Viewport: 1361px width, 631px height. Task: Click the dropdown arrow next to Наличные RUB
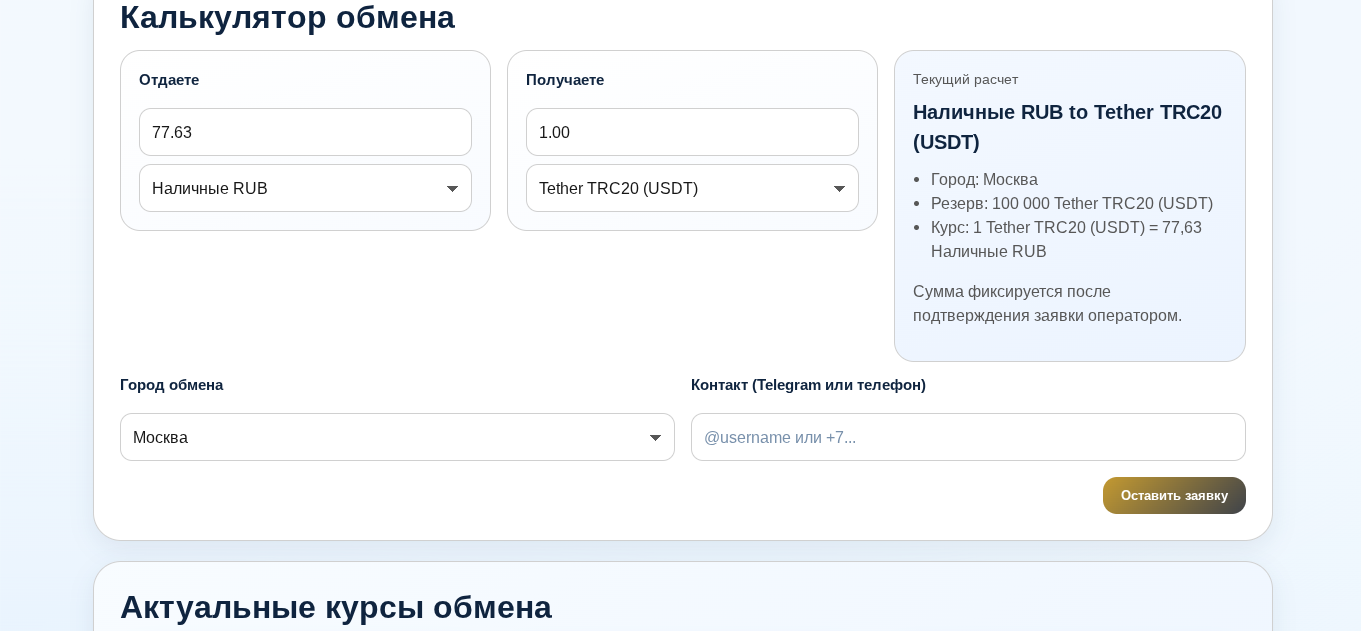(452, 188)
